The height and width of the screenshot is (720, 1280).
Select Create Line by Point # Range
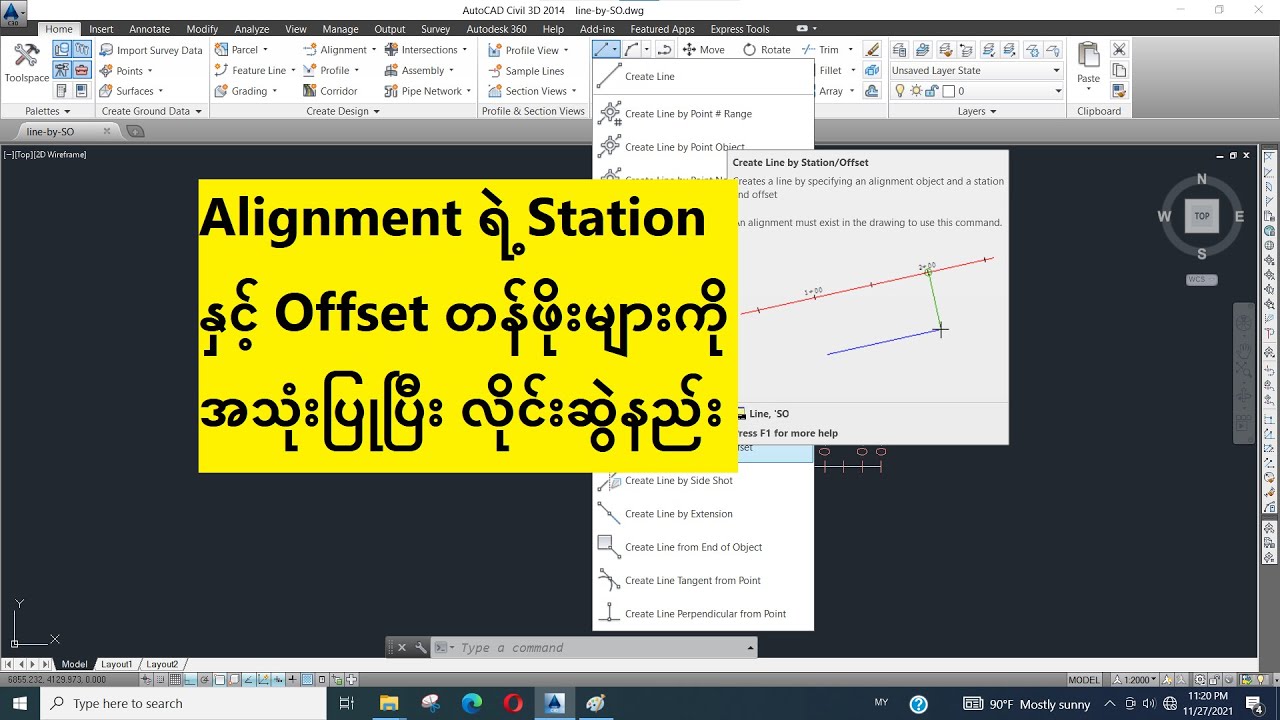(x=703, y=114)
